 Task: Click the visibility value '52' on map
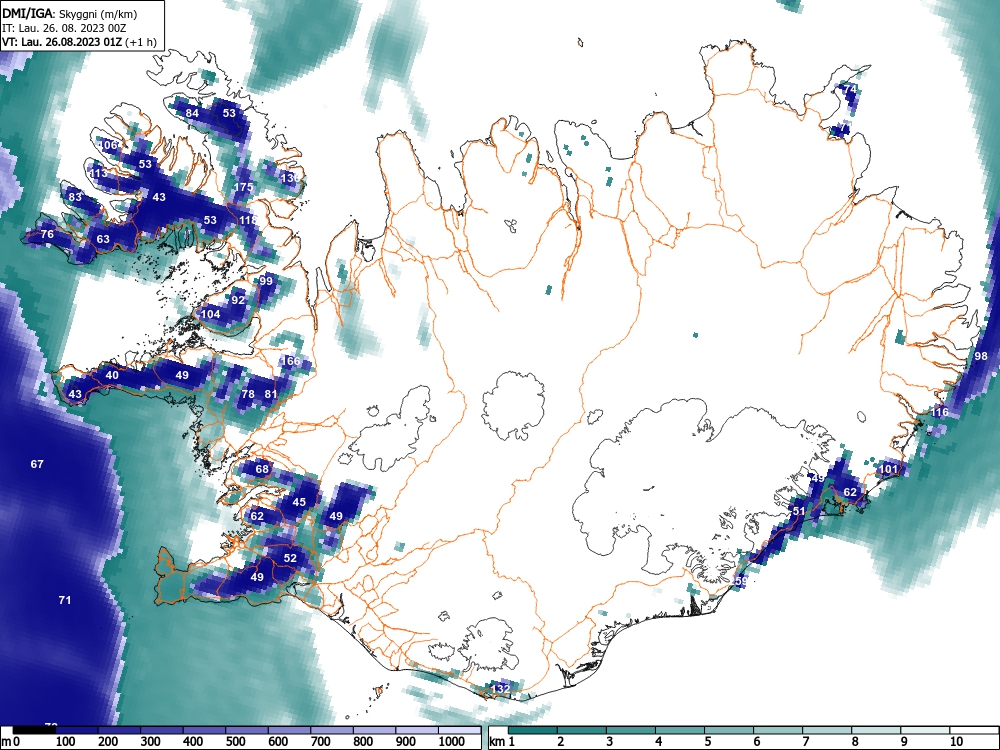click(x=290, y=557)
